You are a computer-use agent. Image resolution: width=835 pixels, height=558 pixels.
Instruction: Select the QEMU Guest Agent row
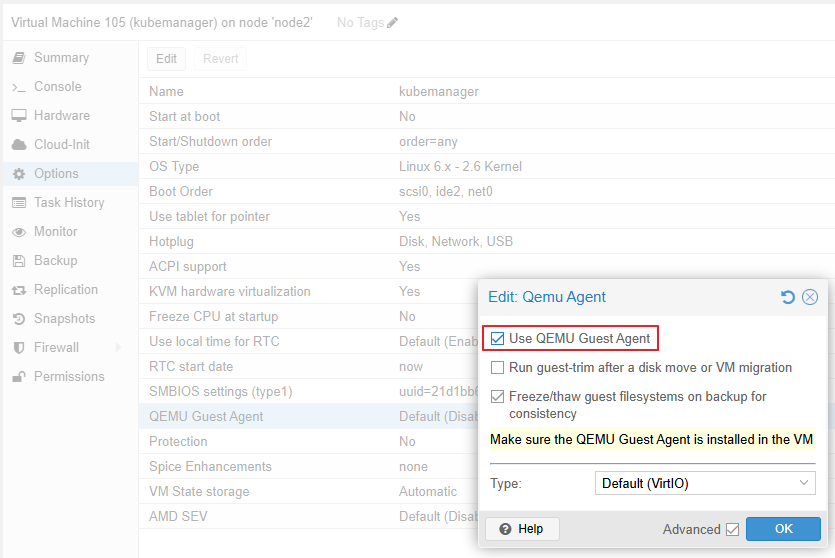click(308, 416)
